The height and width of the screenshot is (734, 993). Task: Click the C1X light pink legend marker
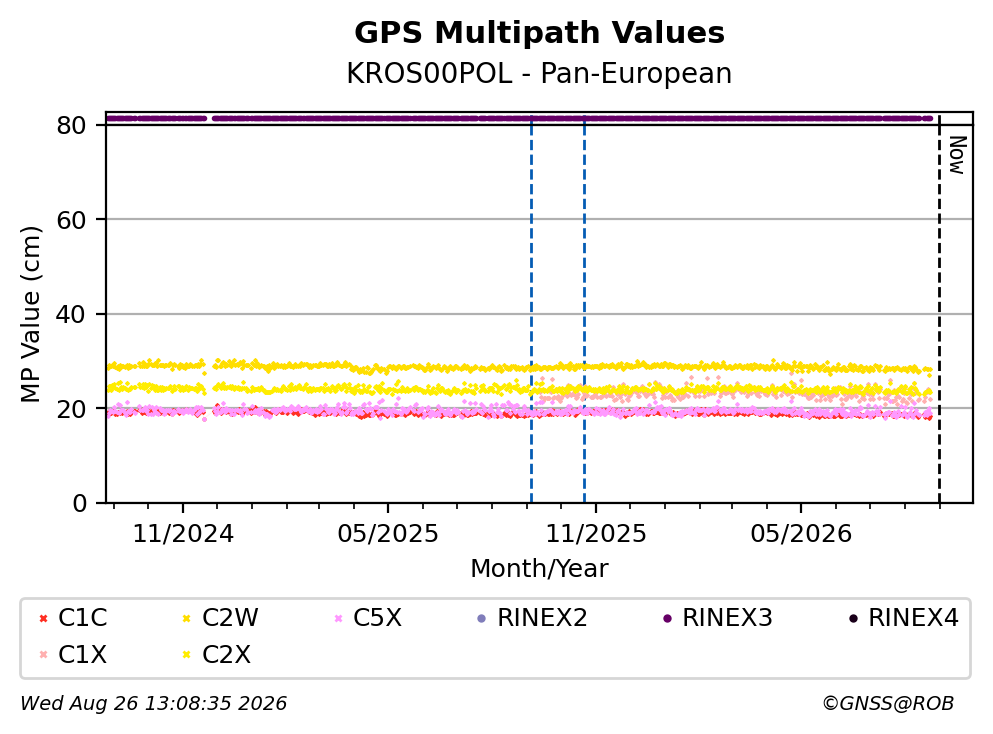click(x=43, y=654)
